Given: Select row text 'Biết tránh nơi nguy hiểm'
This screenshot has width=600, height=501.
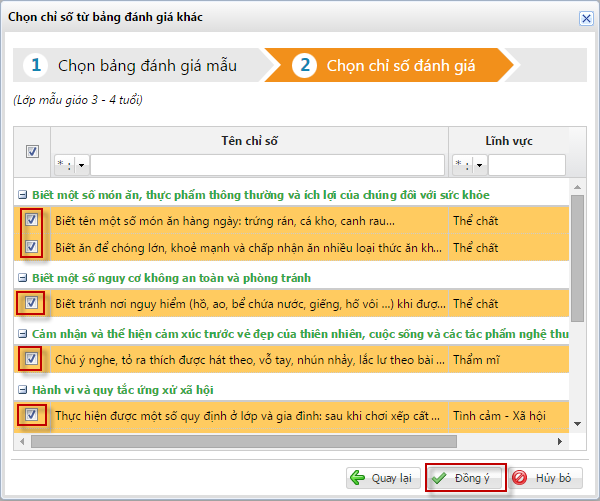Looking at the screenshot, I should (250, 304).
